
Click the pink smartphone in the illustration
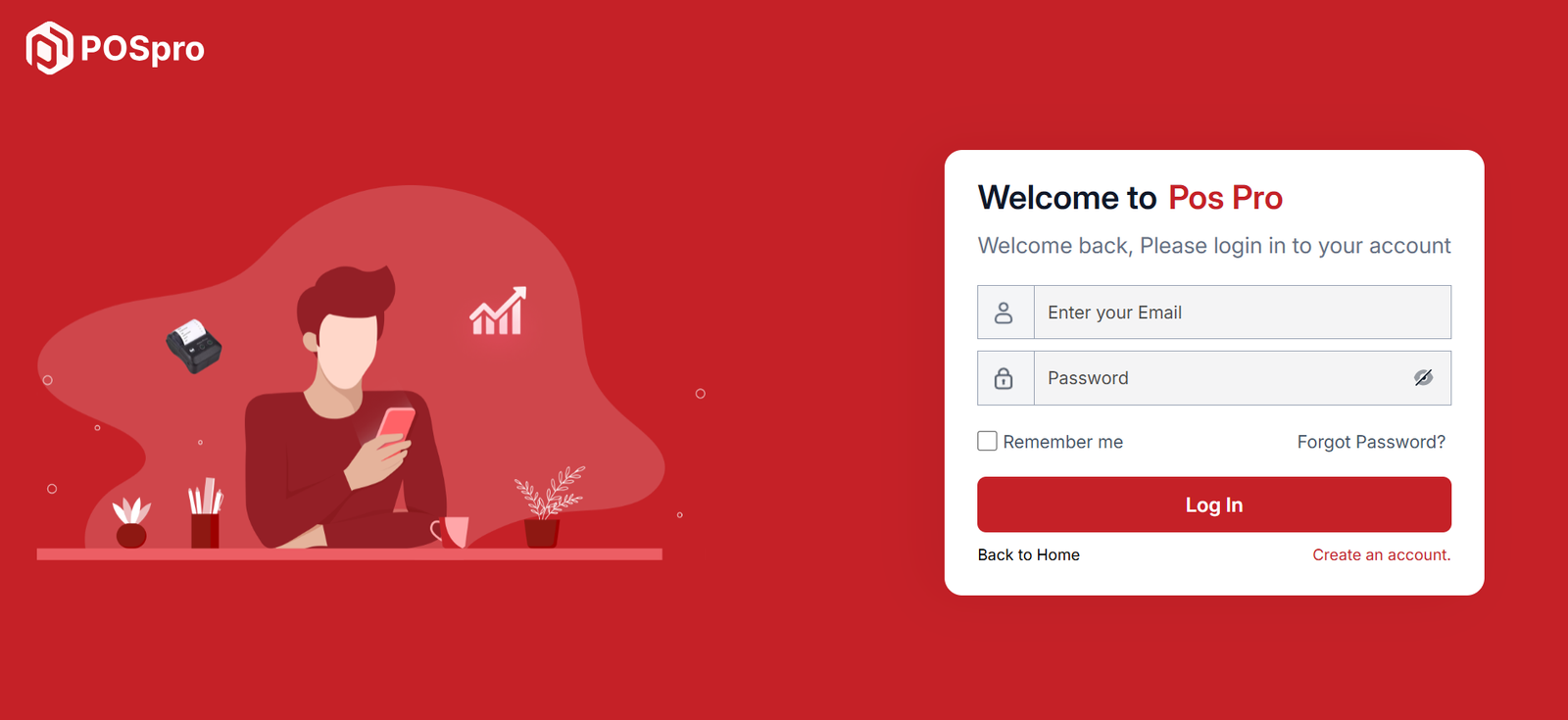tap(396, 426)
